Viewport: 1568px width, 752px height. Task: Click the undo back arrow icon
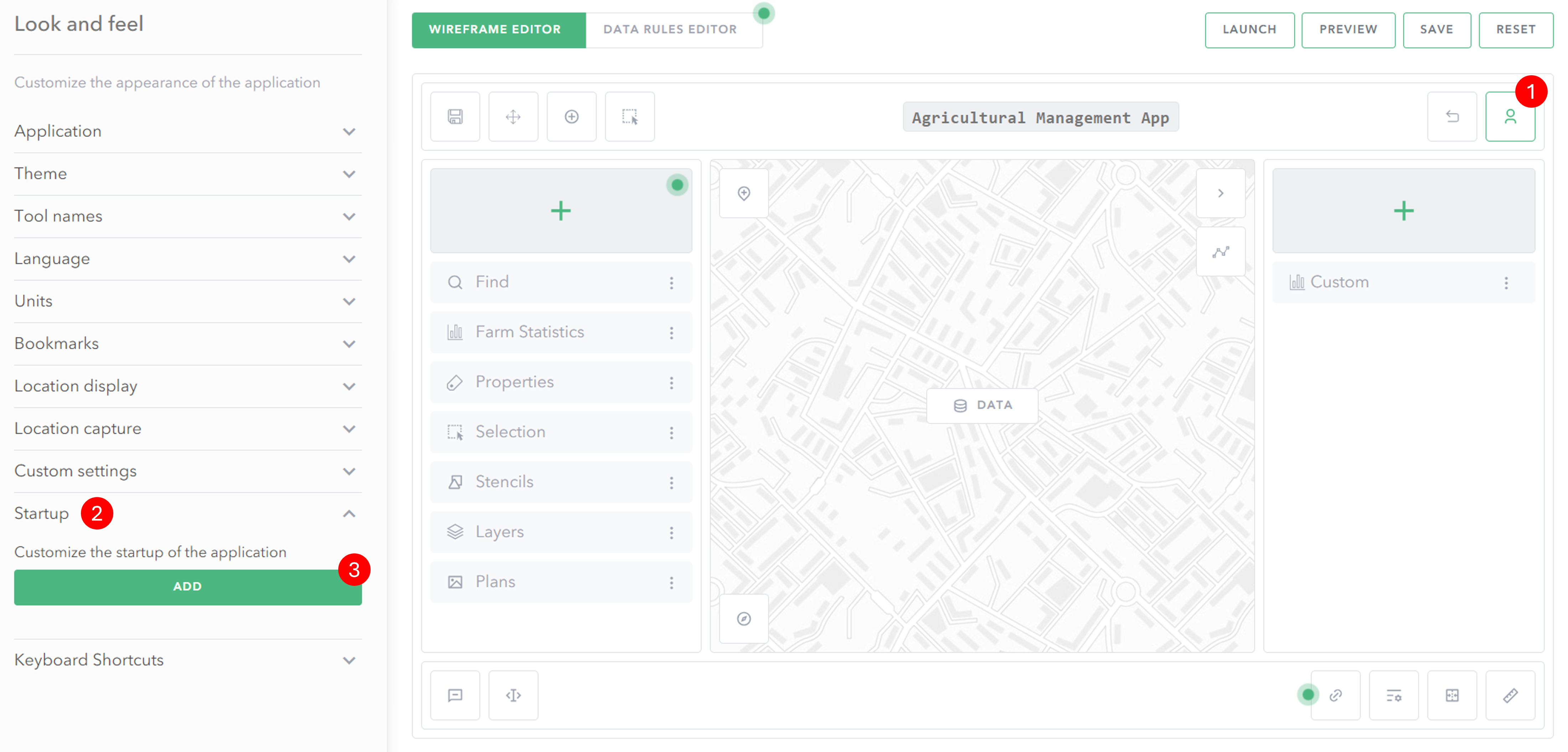pos(1452,116)
